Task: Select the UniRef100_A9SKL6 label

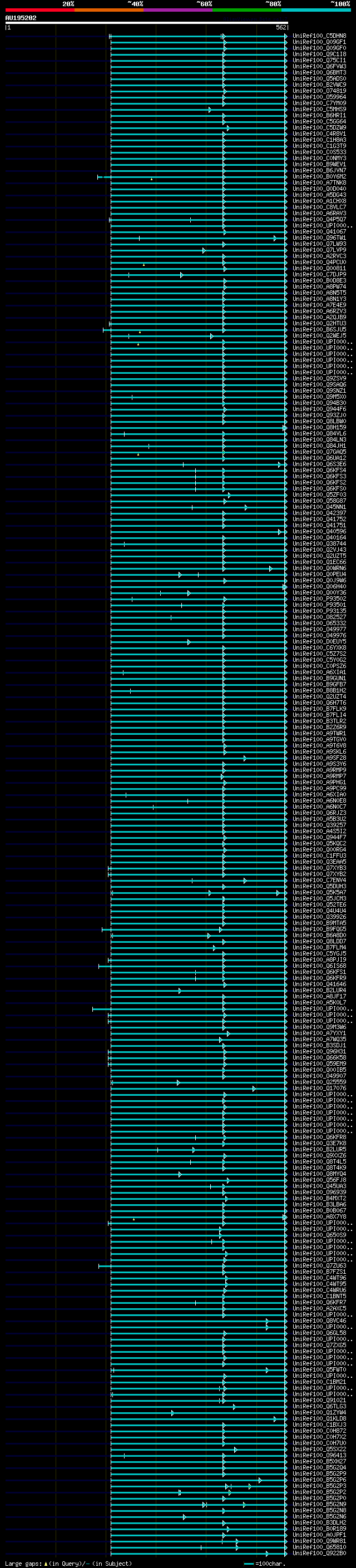Action: click(x=319, y=752)
